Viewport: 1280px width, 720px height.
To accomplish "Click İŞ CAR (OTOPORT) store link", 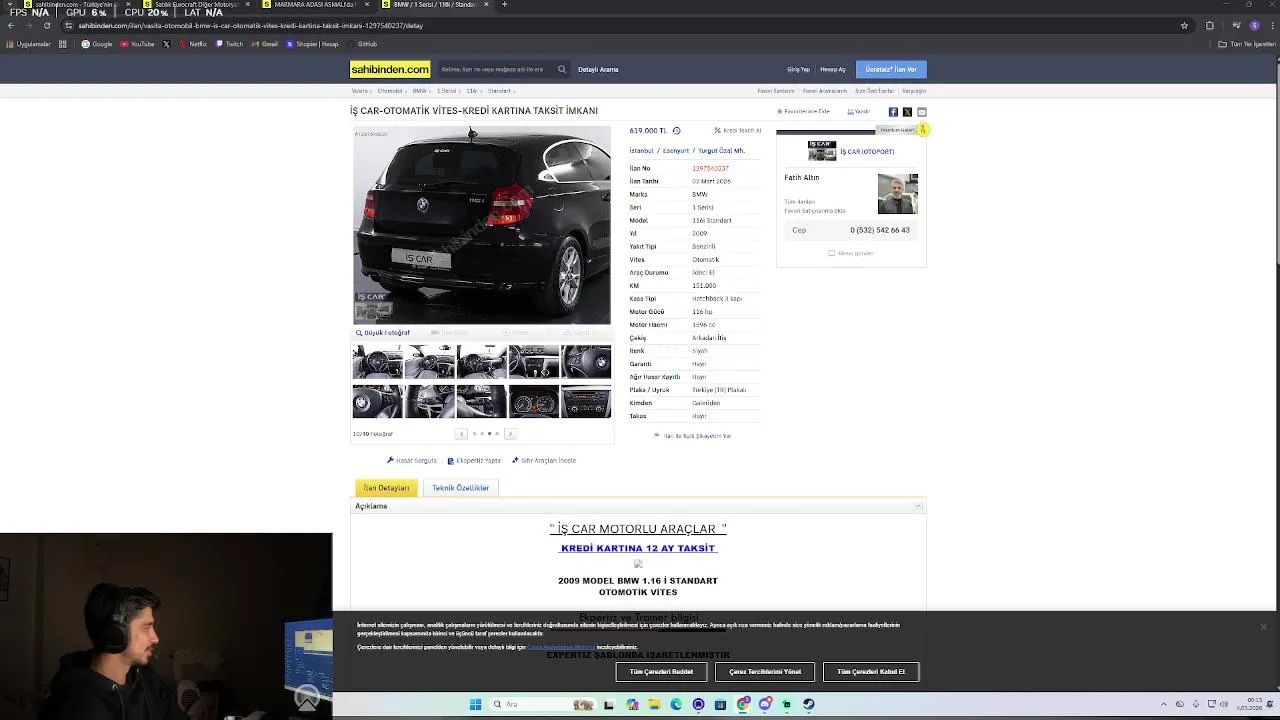I will [867, 152].
